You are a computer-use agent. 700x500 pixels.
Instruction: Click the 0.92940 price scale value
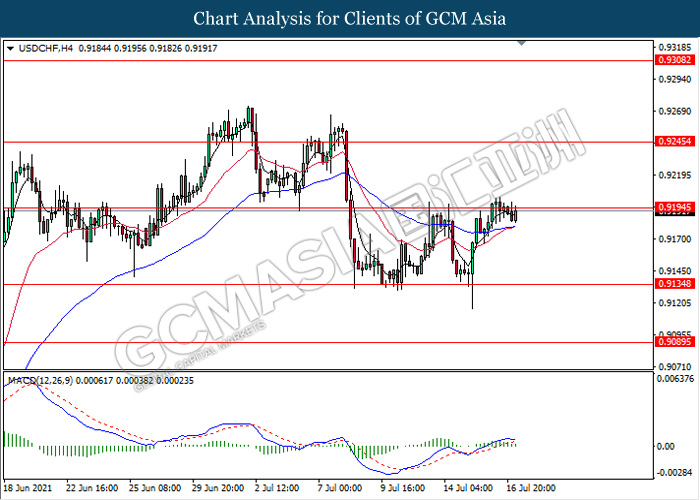677,79
